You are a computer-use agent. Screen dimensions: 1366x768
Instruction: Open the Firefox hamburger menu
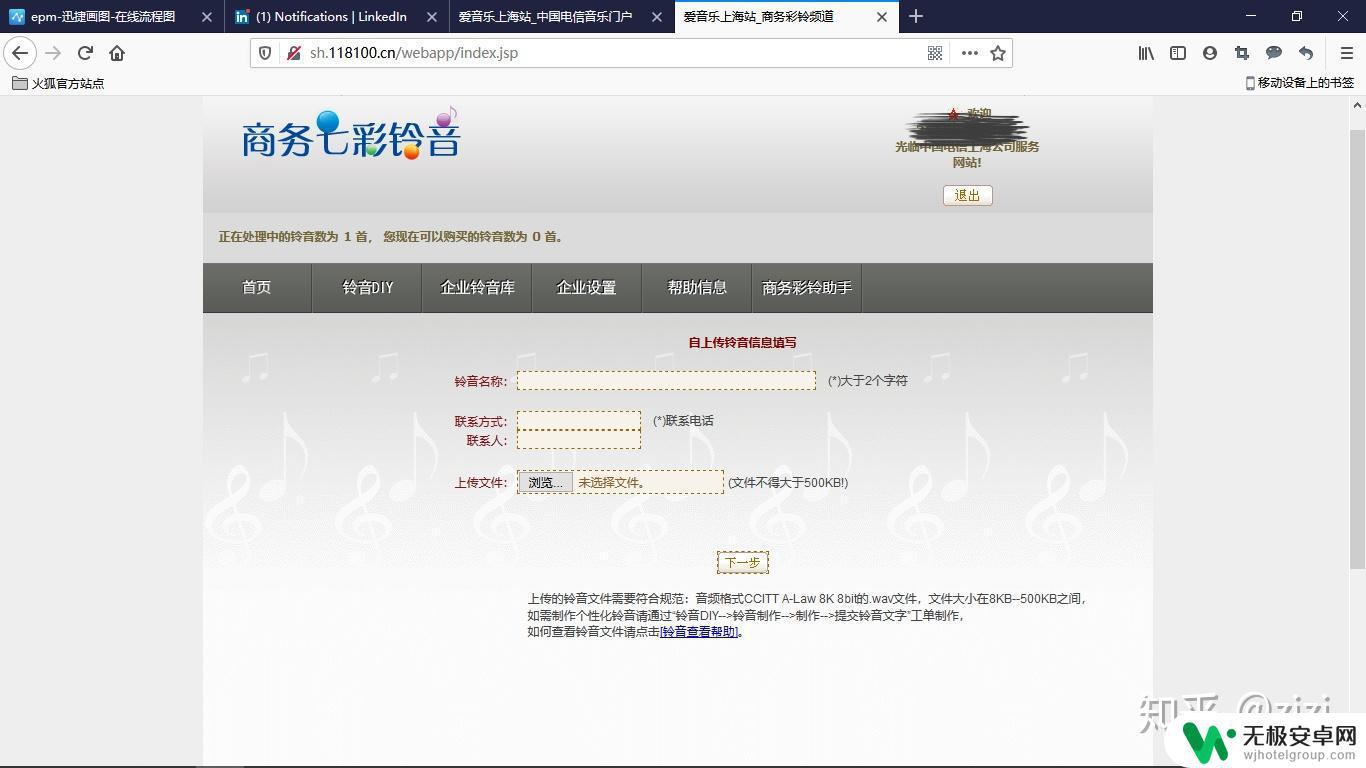point(1346,53)
